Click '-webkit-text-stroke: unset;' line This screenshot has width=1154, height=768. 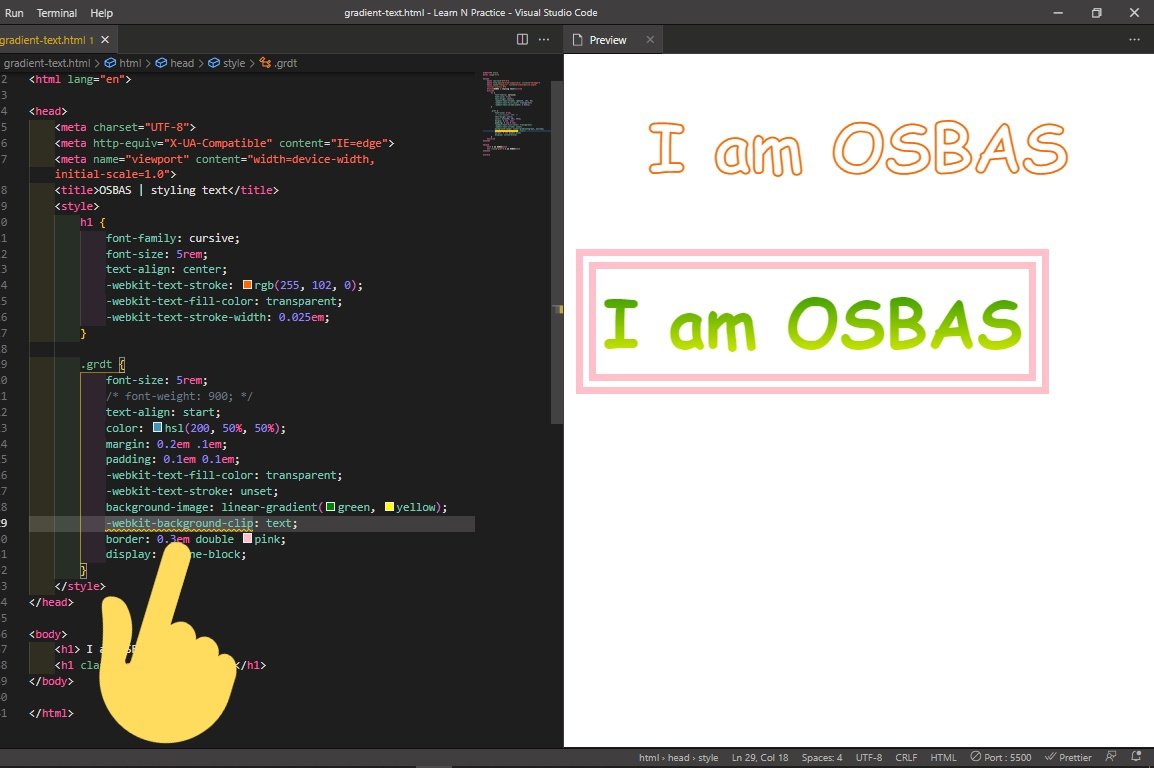click(191, 491)
